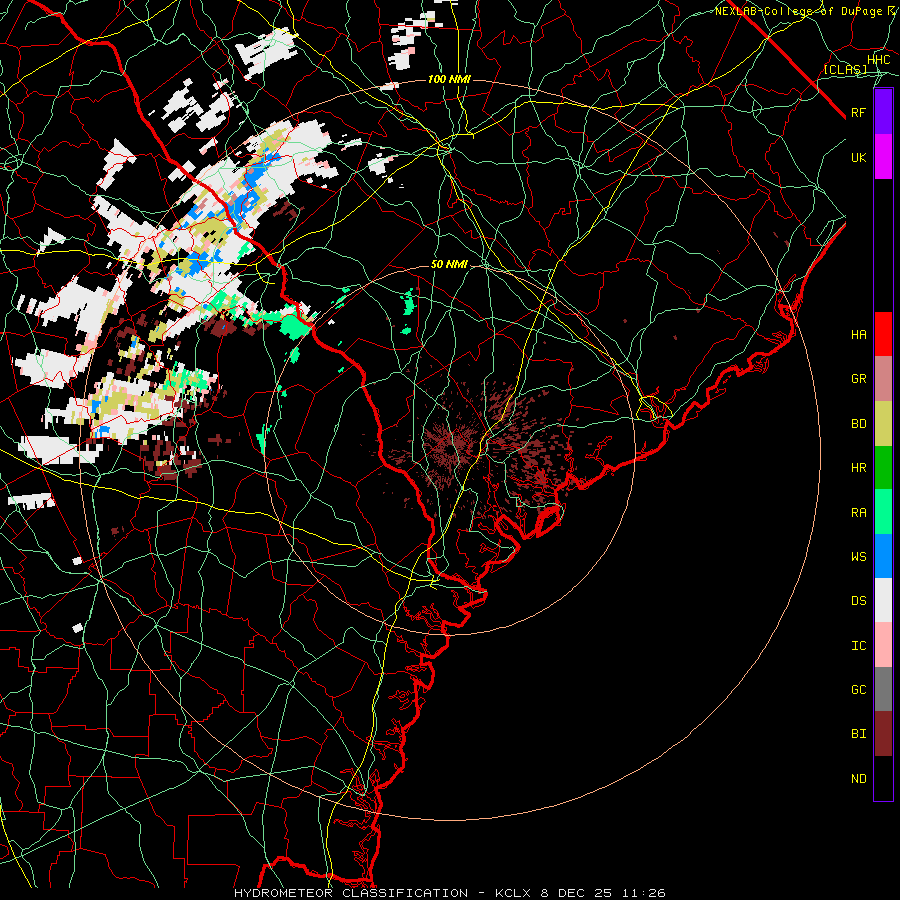Click the HA red legend swatch
900x900 pixels.
pyautogui.click(x=883, y=334)
